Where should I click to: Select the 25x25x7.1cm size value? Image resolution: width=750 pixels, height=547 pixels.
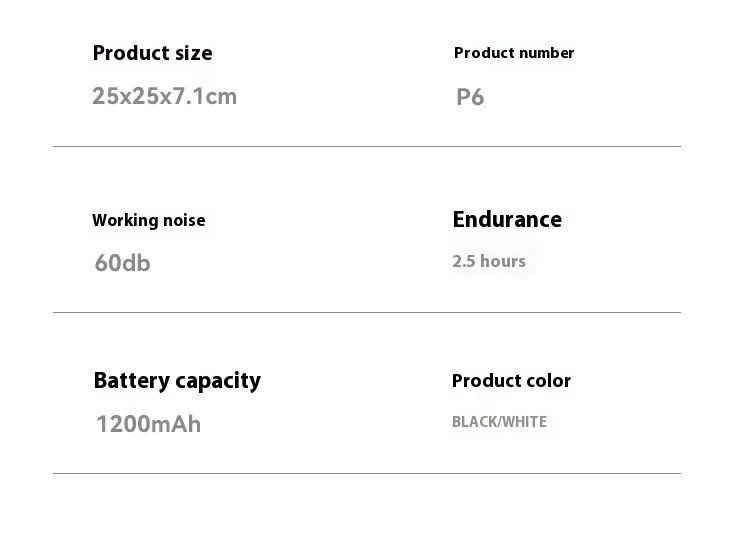click(164, 97)
